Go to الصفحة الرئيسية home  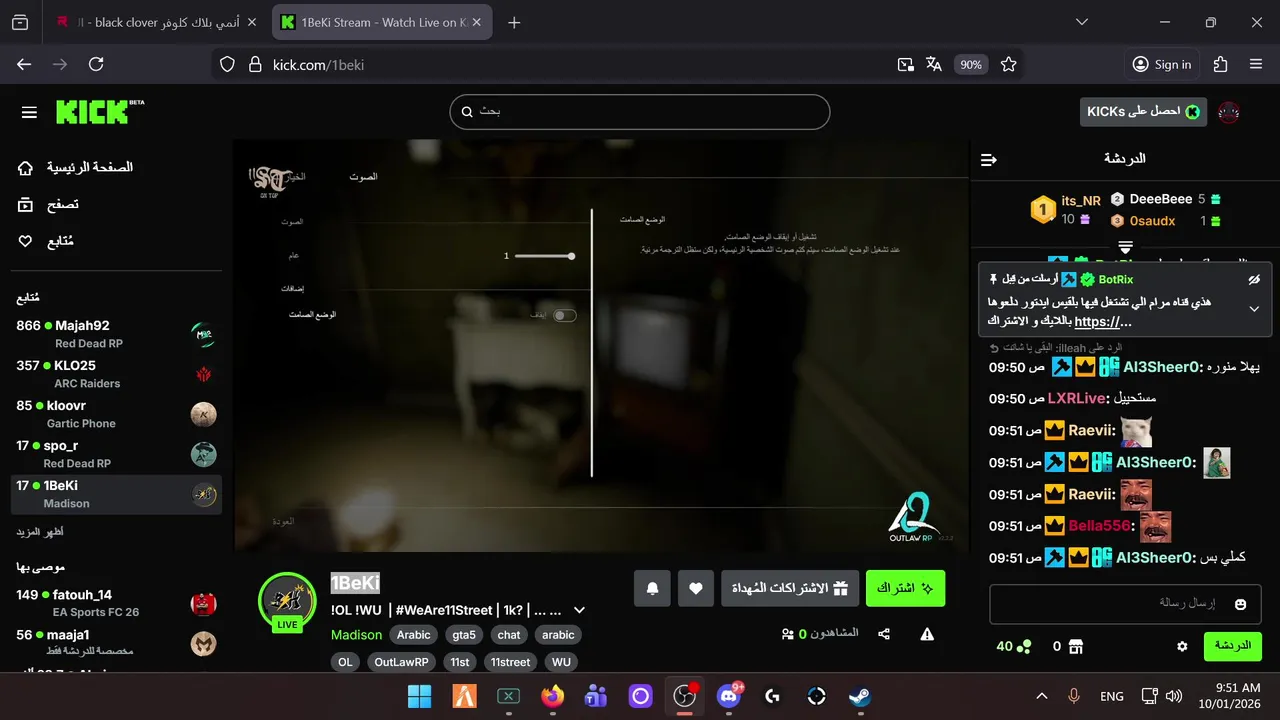[75, 167]
